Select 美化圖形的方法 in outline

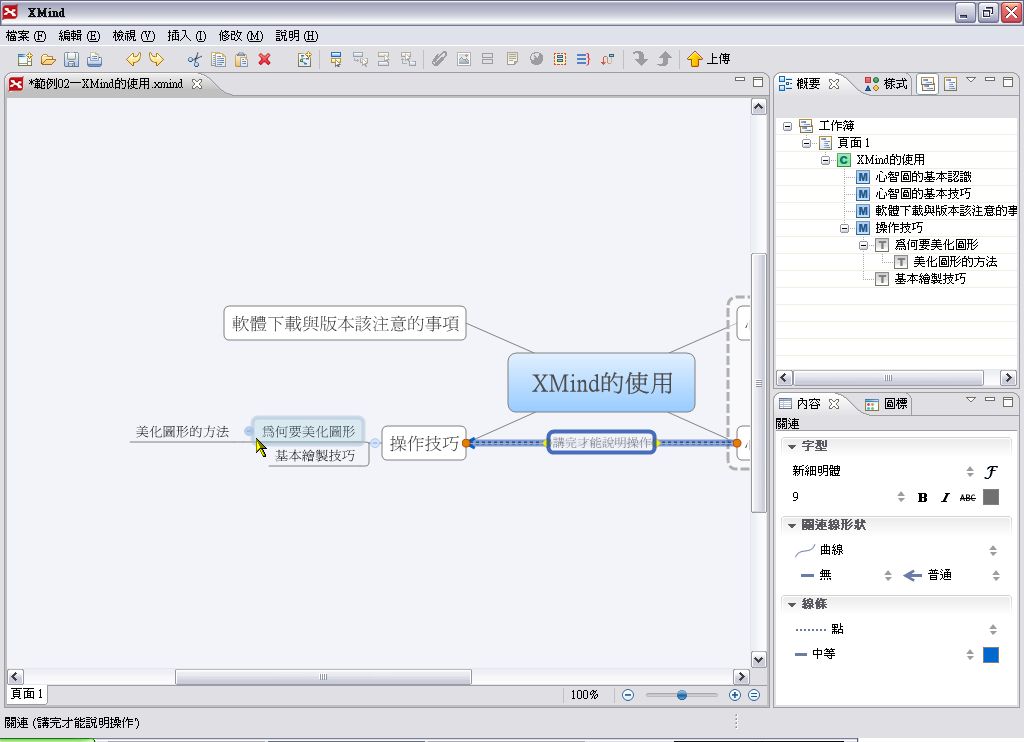tap(955, 262)
